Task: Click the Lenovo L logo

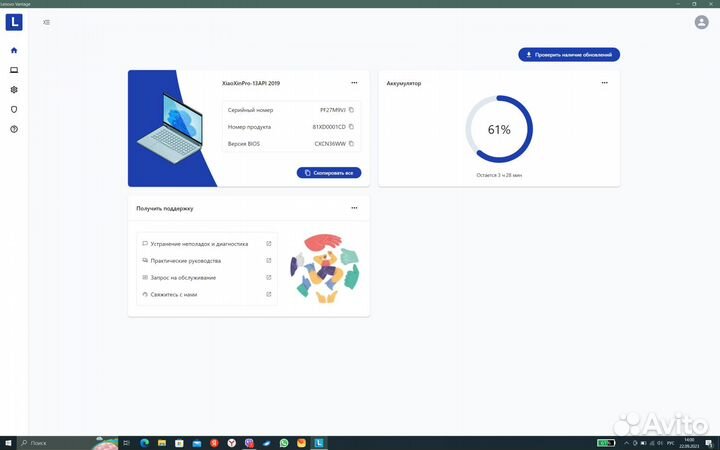Action: click(x=14, y=22)
